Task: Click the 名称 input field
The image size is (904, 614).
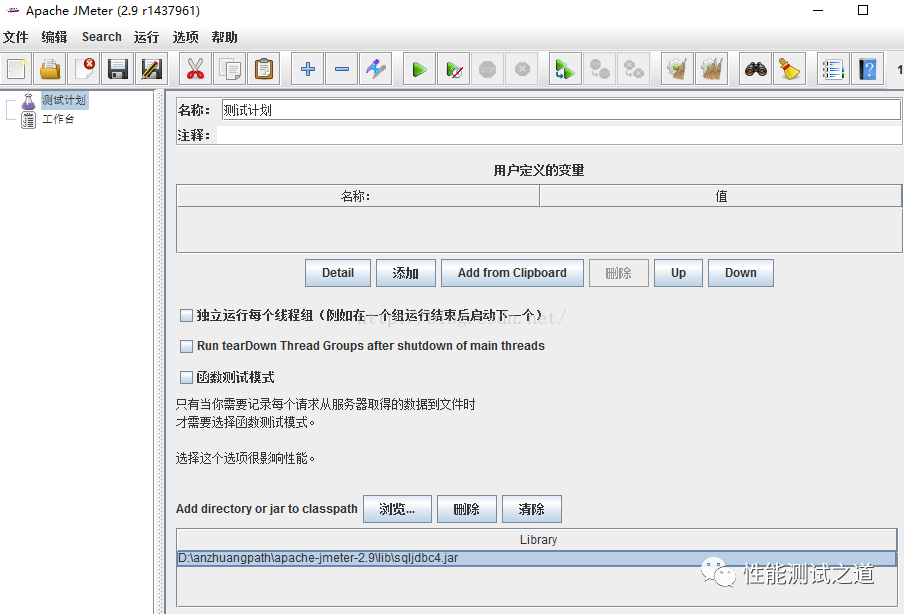Action: pyautogui.click(x=560, y=110)
